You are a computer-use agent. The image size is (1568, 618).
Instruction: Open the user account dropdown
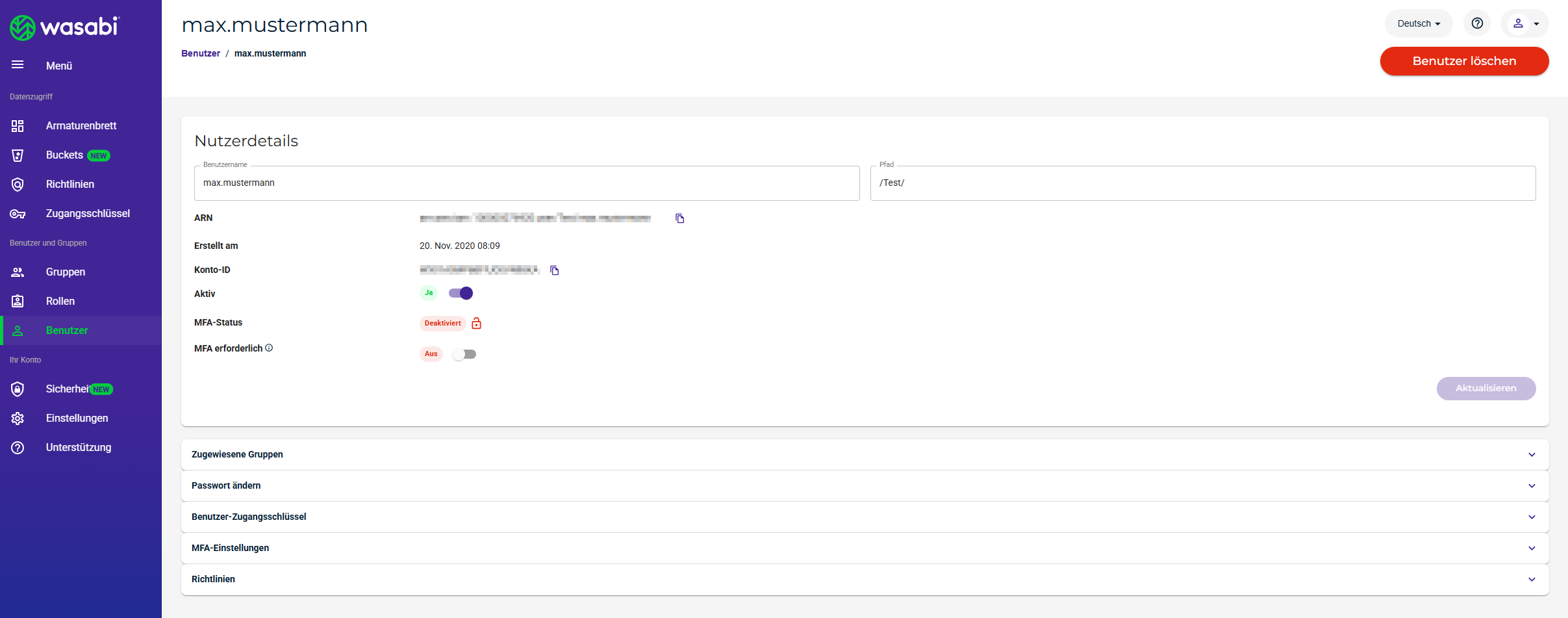(x=1524, y=23)
